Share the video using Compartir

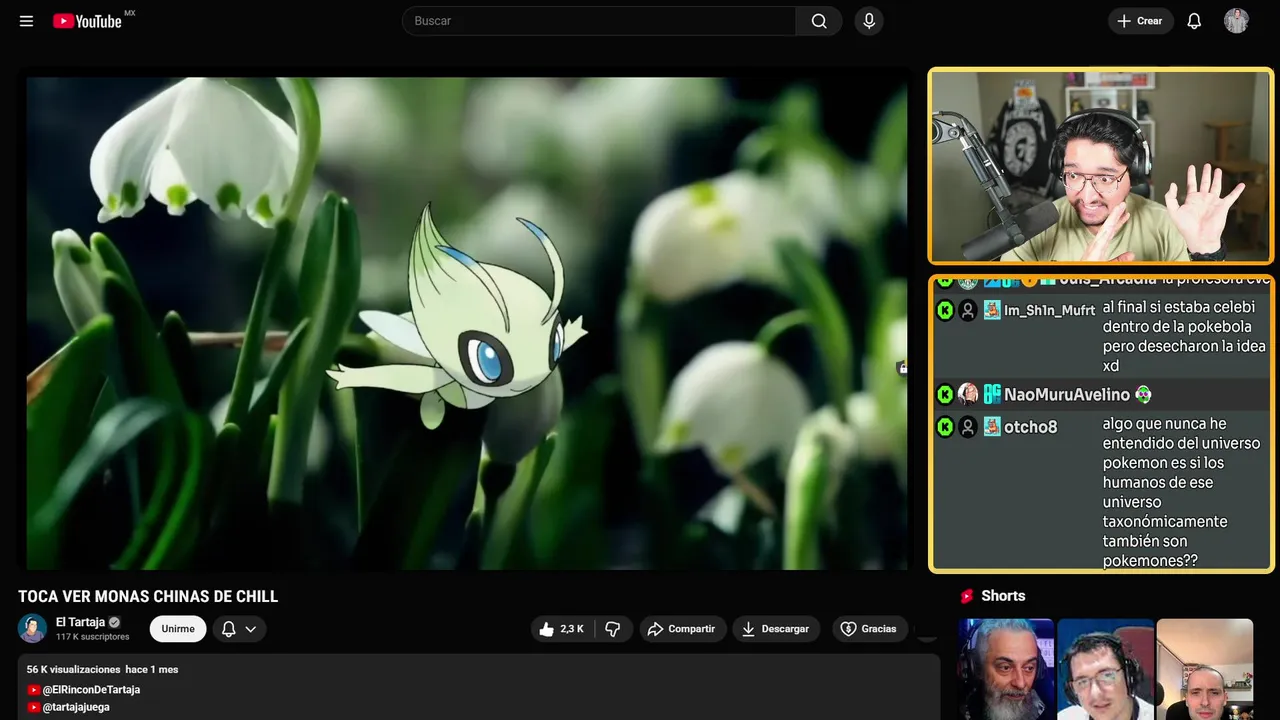click(682, 629)
